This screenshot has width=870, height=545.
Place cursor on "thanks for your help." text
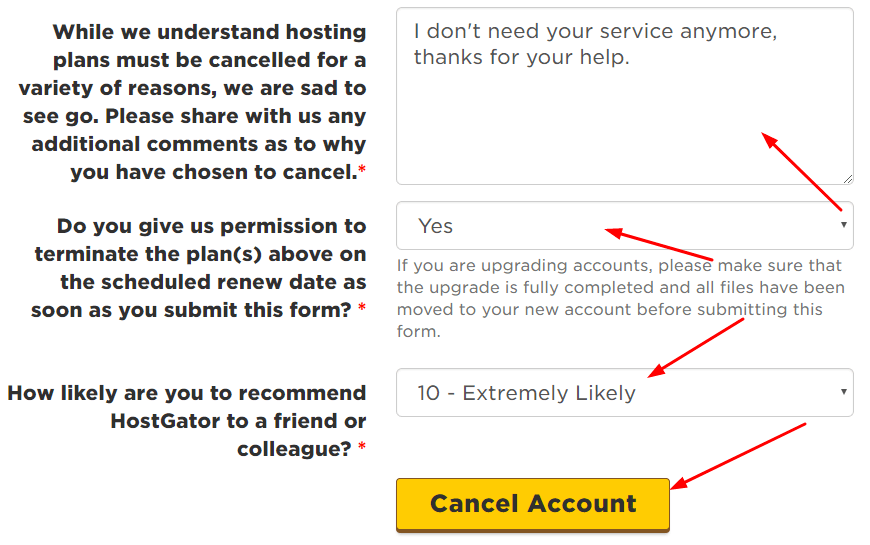[521, 58]
